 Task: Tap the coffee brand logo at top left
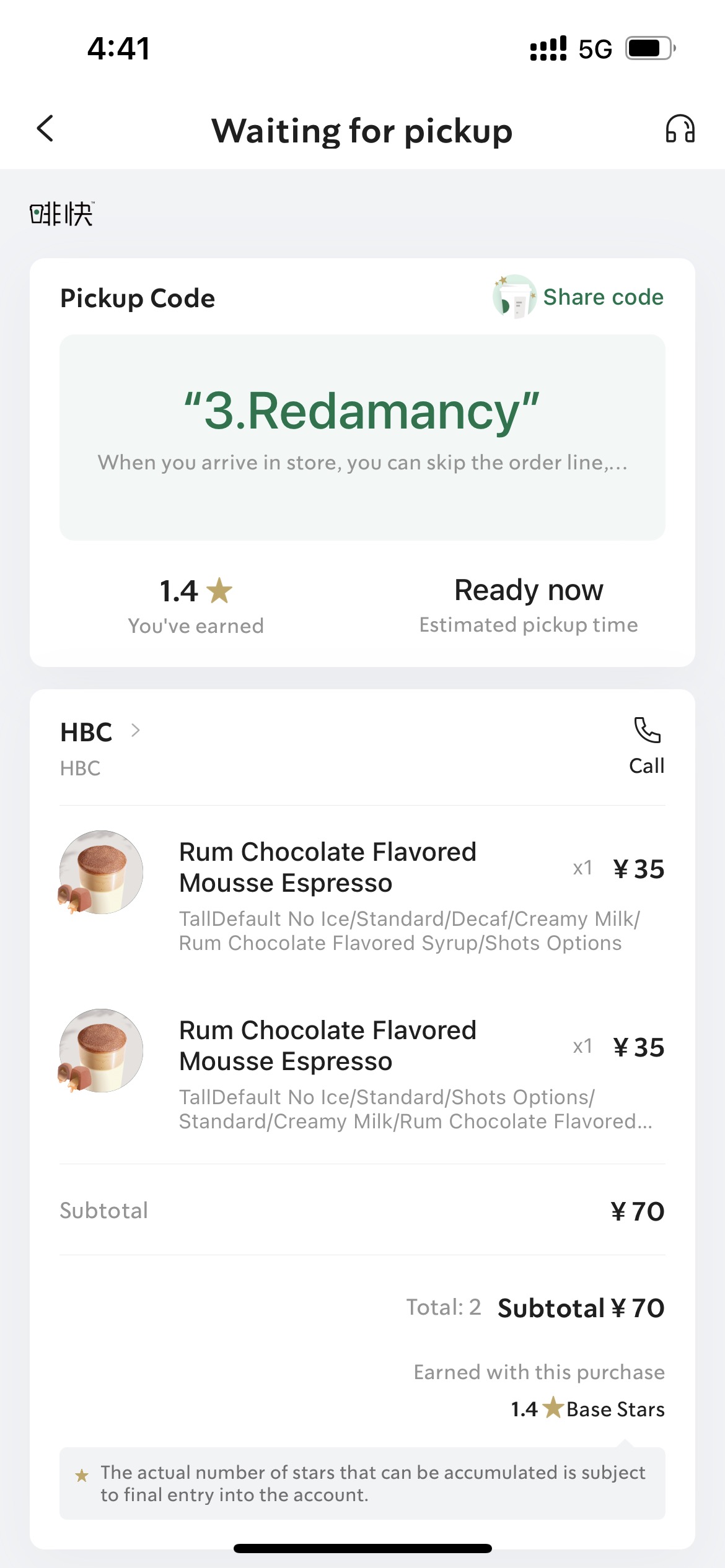coord(62,214)
